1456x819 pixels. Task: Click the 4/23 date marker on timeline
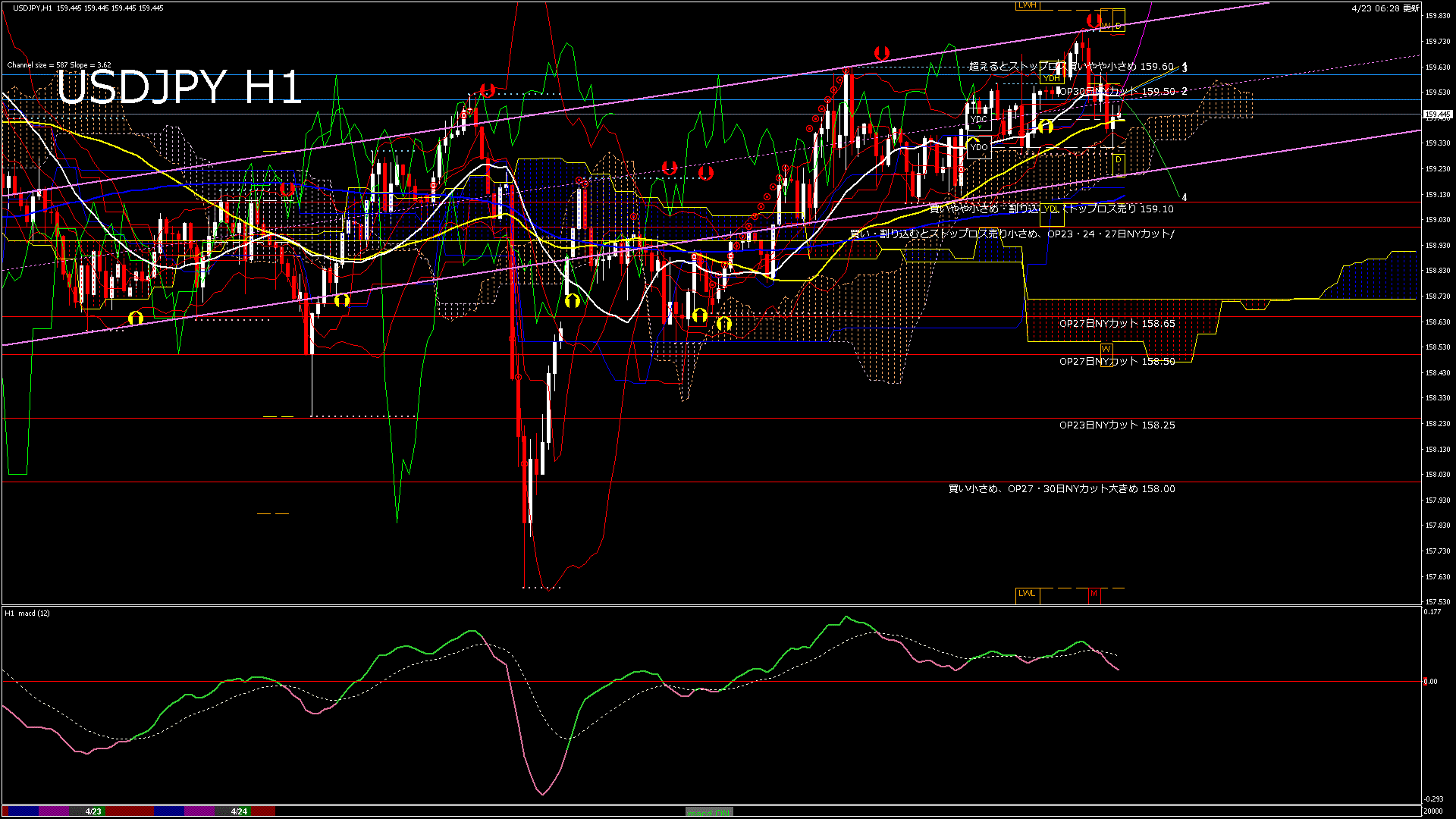point(93,811)
